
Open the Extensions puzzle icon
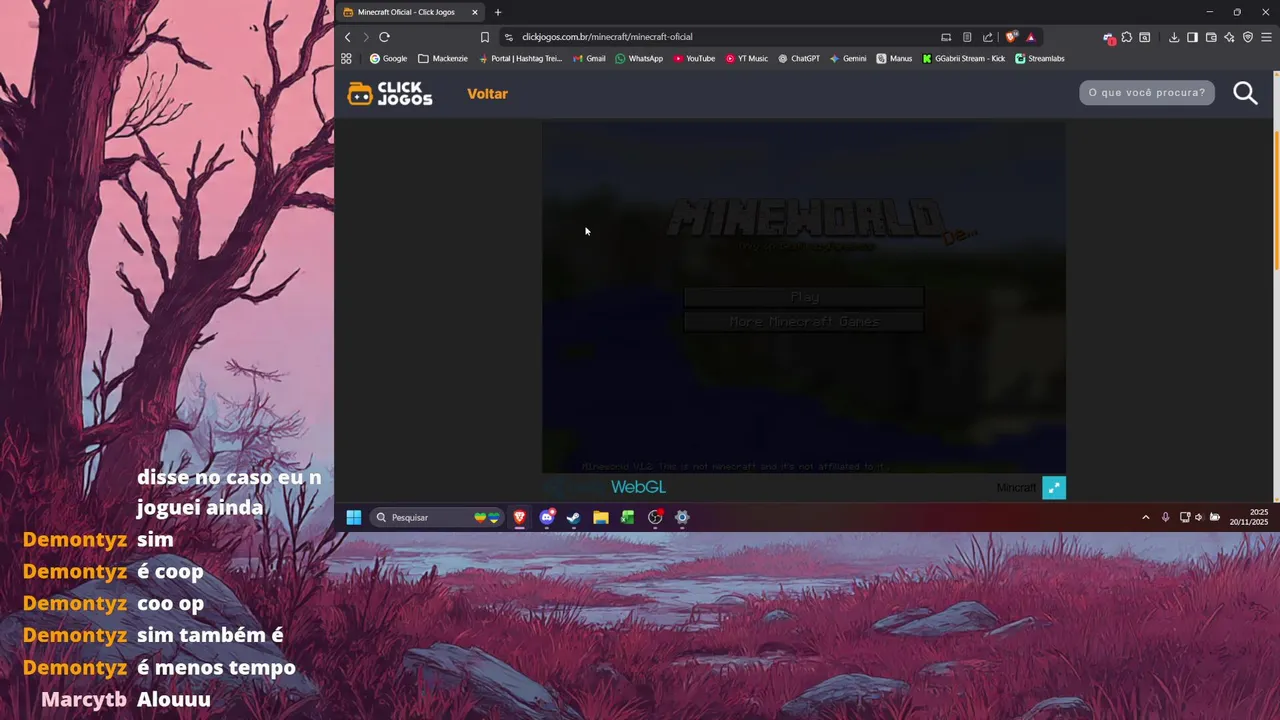[1127, 37]
